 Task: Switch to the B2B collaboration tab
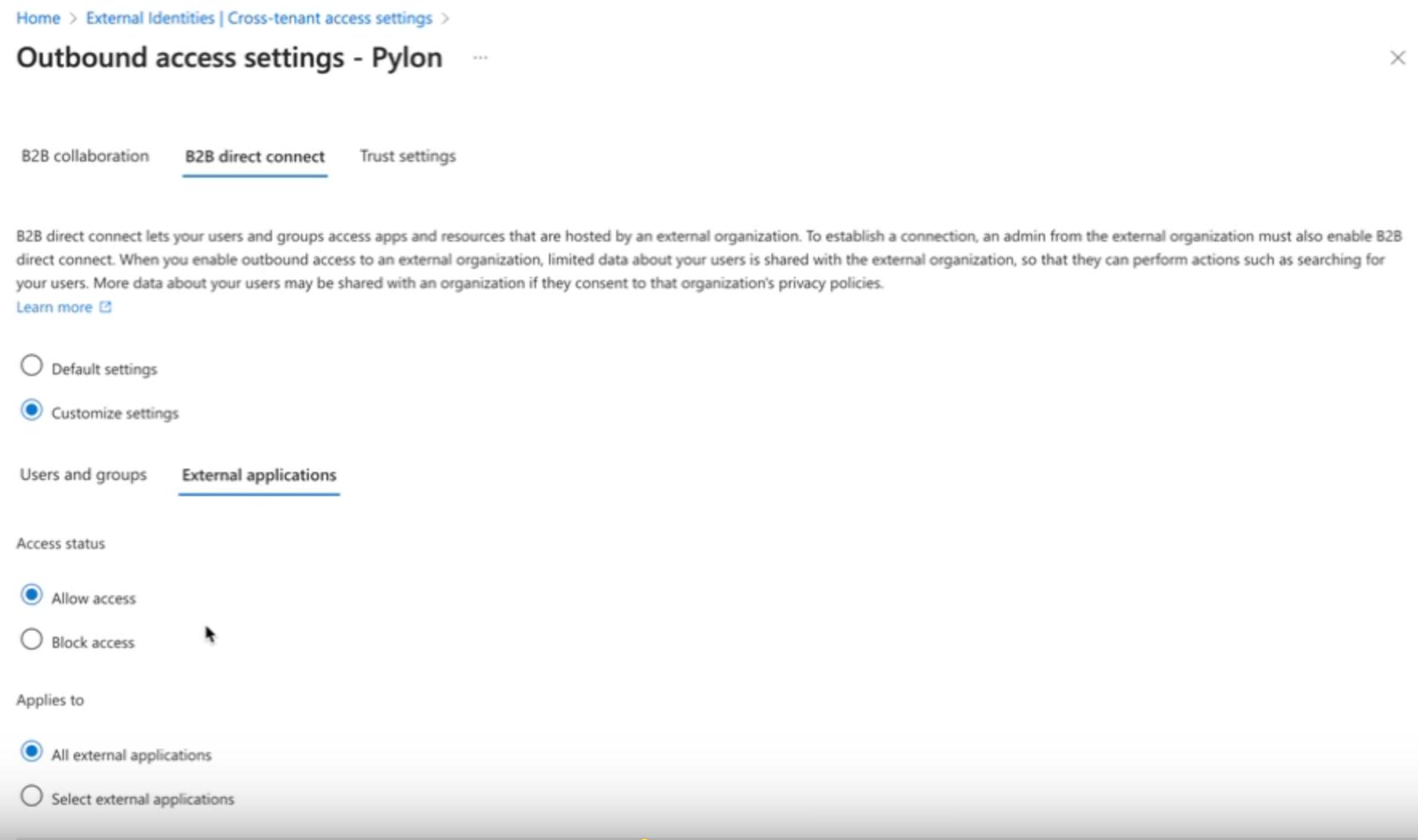coord(85,156)
